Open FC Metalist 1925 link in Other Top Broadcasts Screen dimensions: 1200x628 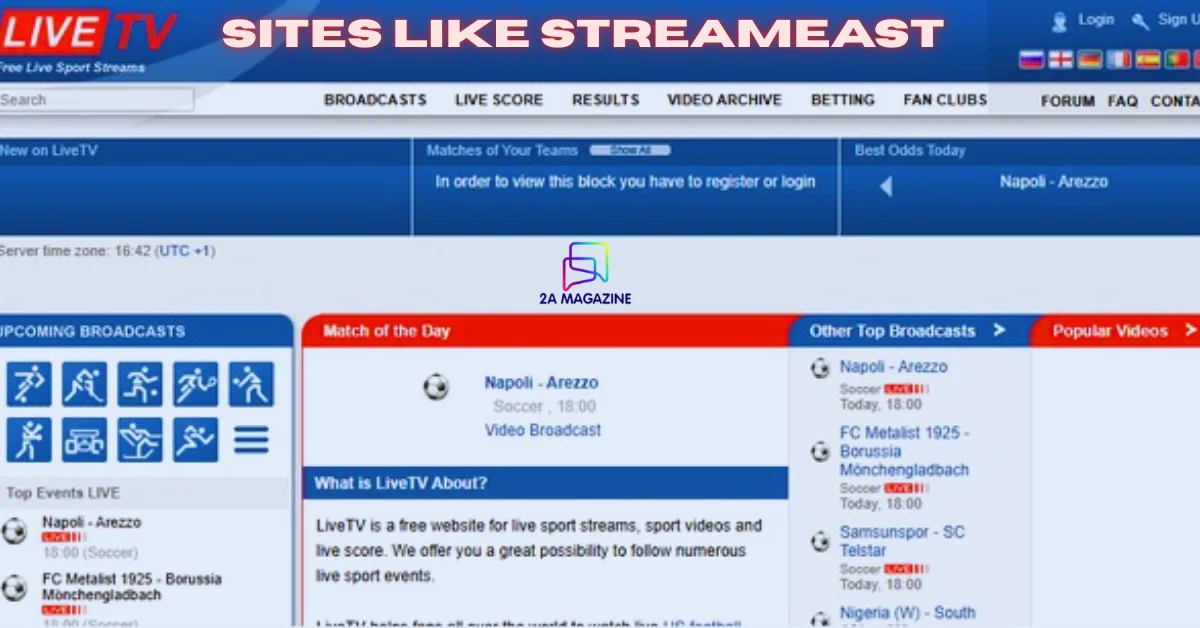(x=904, y=451)
